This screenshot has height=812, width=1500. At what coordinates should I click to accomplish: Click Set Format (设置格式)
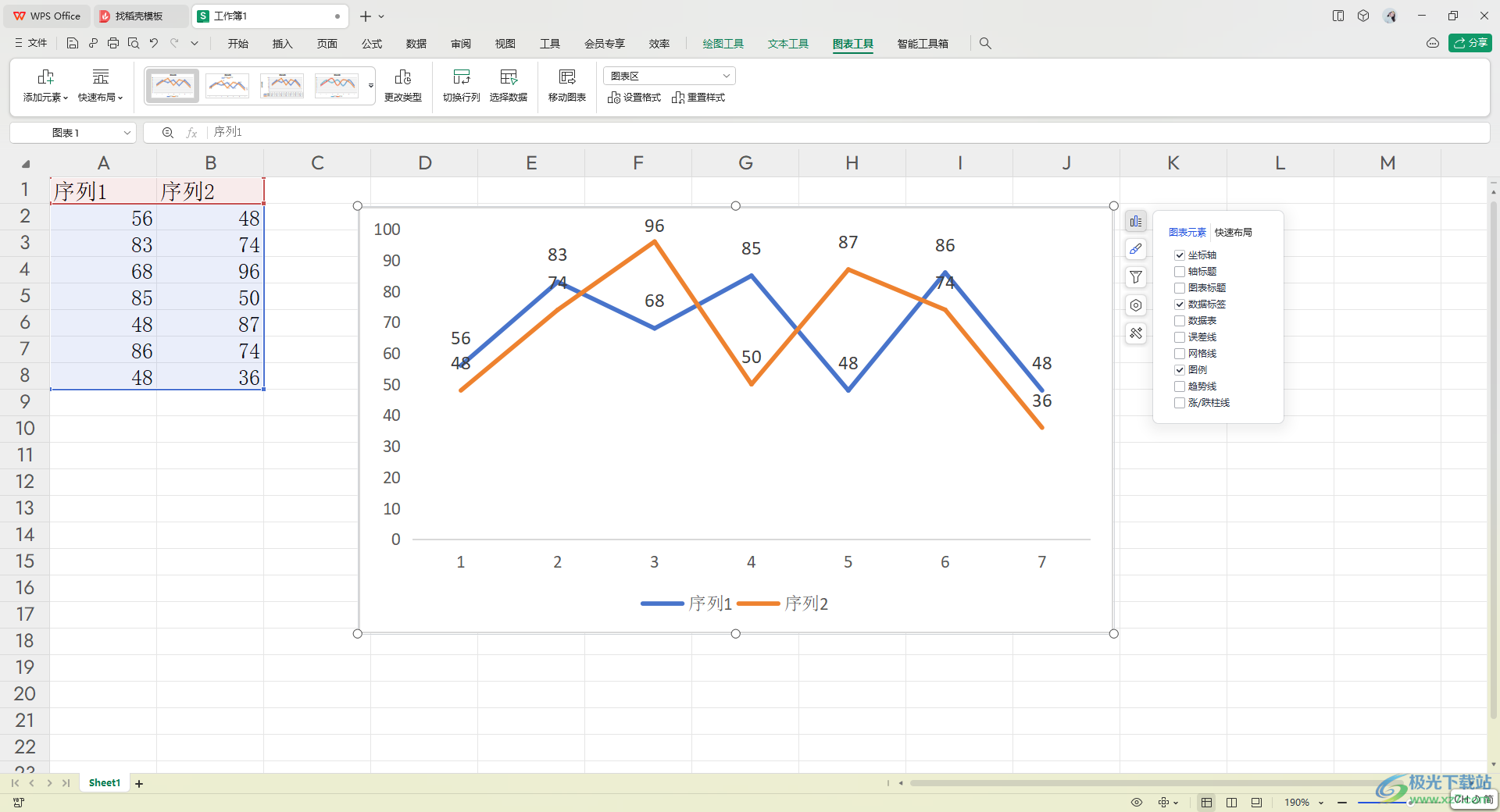[x=634, y=98]
